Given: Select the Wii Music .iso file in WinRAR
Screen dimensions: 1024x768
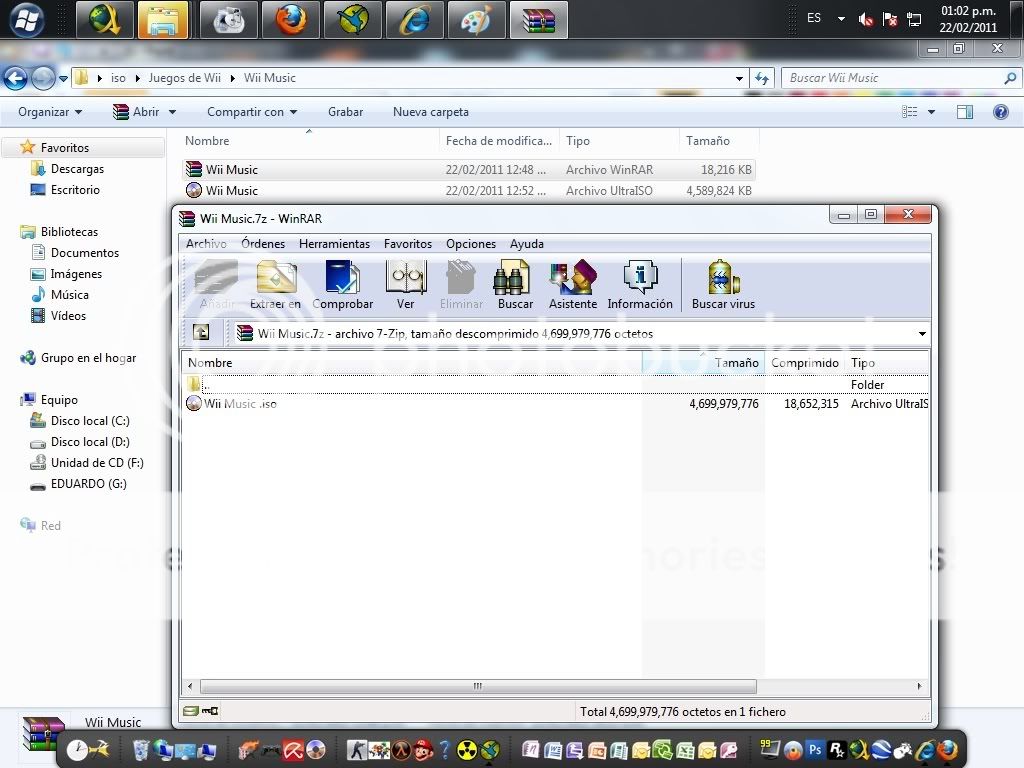Looking at the screenshot, I should (240, 404).
